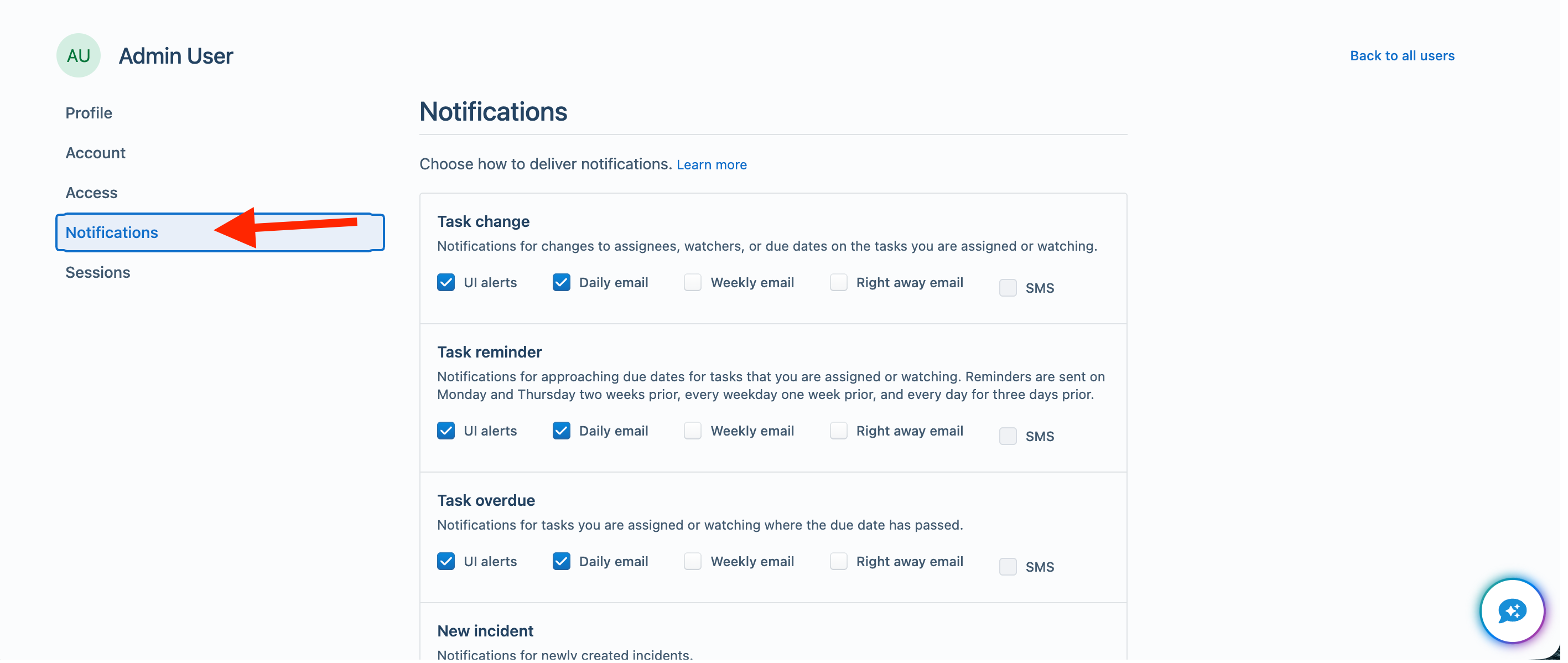The image size is (1568, 663).
Task: Click the Task overdue section title
Action: pos(486,501)
